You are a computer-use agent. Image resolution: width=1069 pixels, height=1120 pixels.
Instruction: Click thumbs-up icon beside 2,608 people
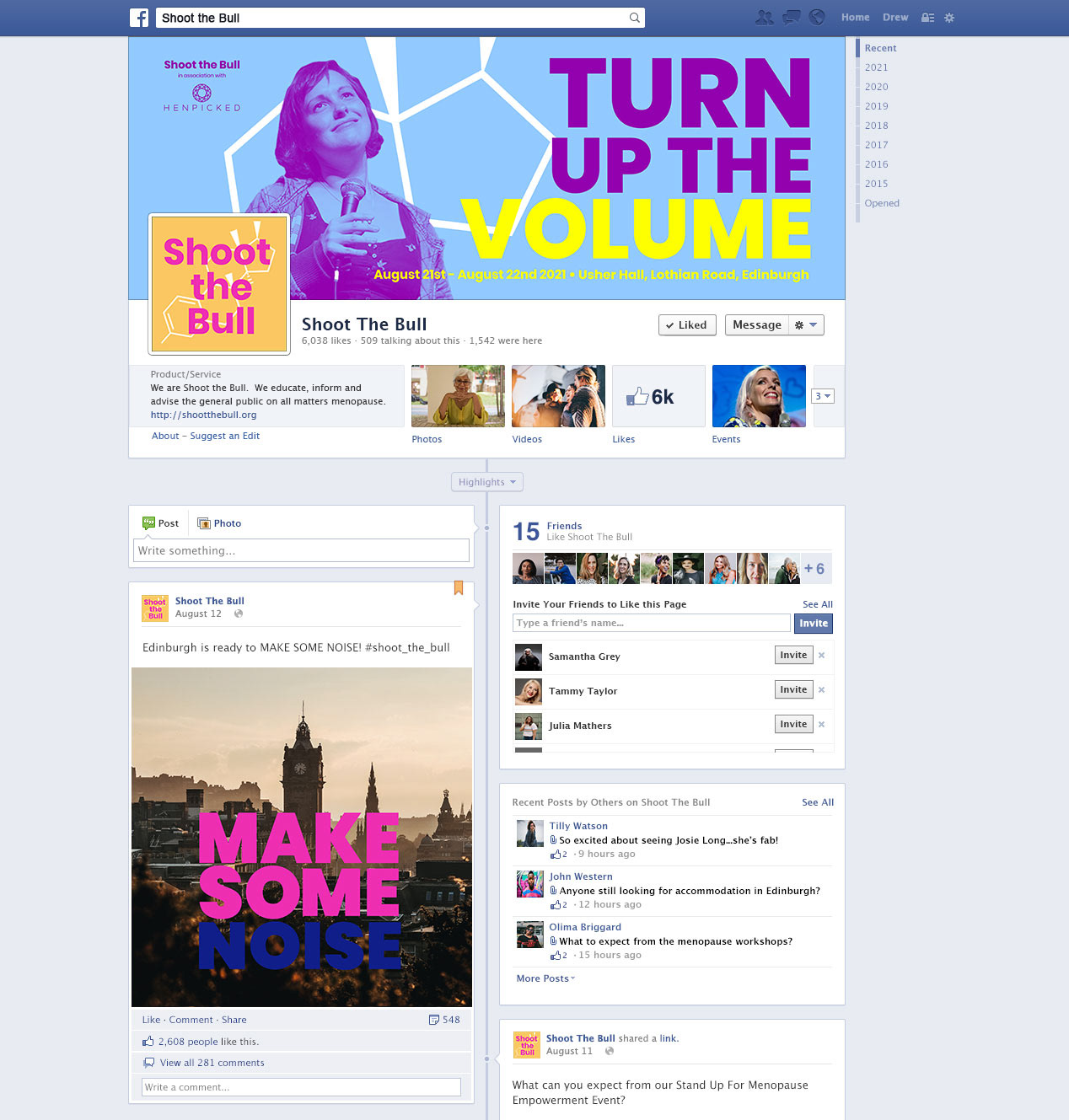pos(148,1042)
